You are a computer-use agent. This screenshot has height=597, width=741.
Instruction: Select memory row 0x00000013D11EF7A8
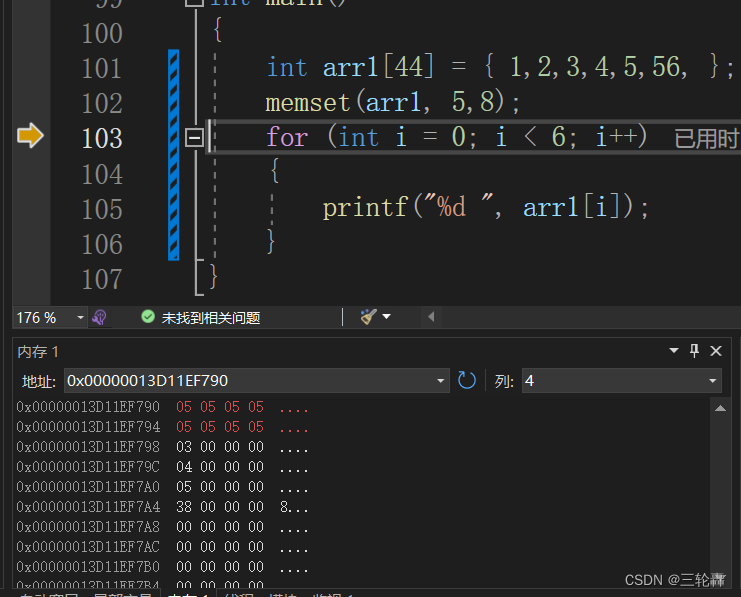(x=163, y=527)
